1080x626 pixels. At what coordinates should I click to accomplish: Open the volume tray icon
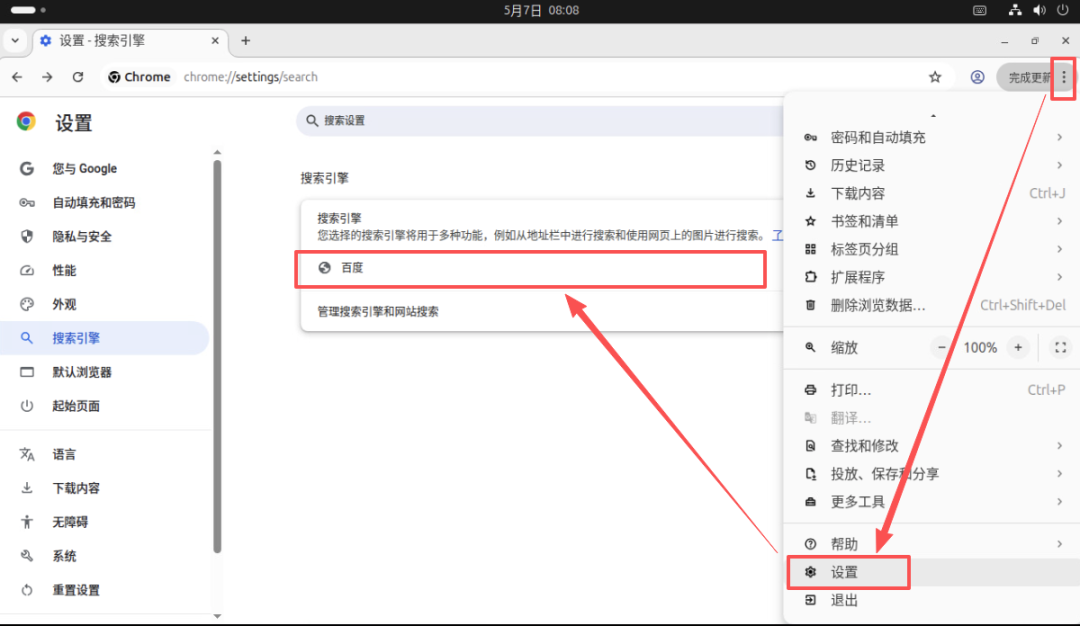1039,10
